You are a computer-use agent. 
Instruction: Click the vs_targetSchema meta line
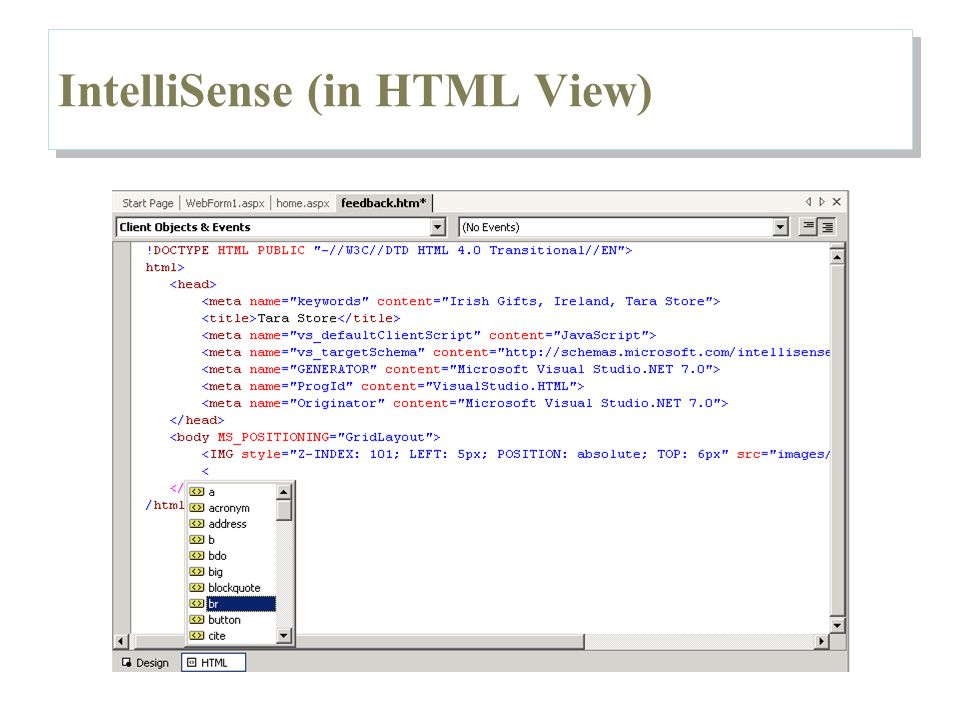pos(516,353)
